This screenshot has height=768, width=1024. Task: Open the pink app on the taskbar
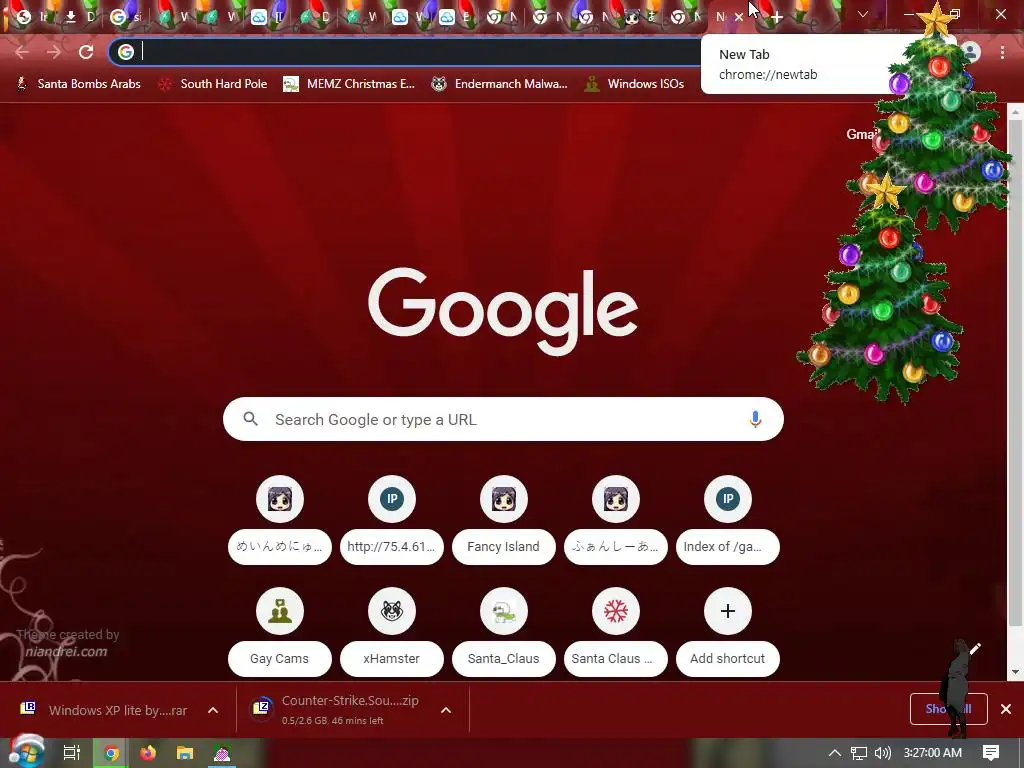222,753
